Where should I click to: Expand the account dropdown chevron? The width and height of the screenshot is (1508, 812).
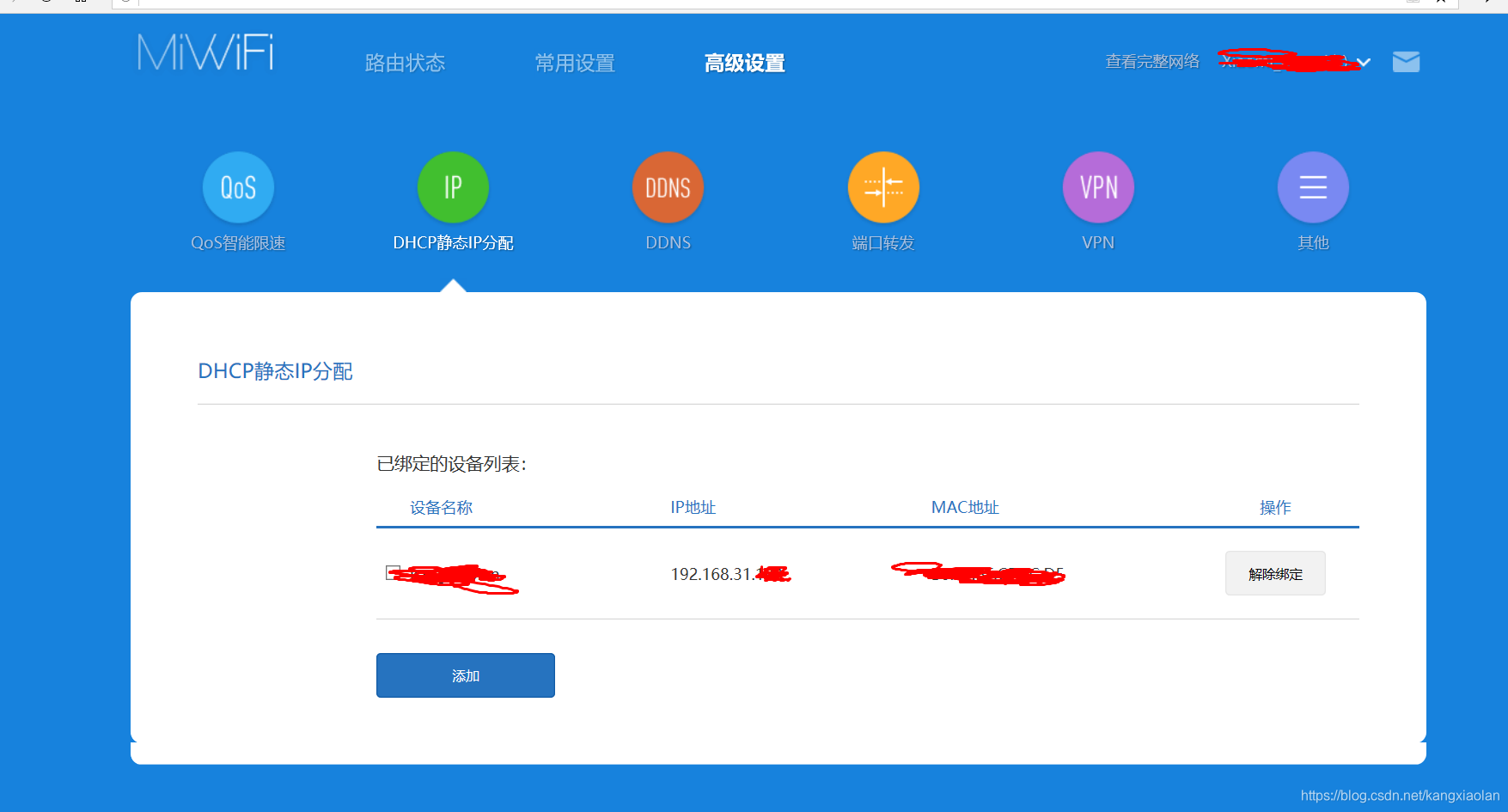1364,63
